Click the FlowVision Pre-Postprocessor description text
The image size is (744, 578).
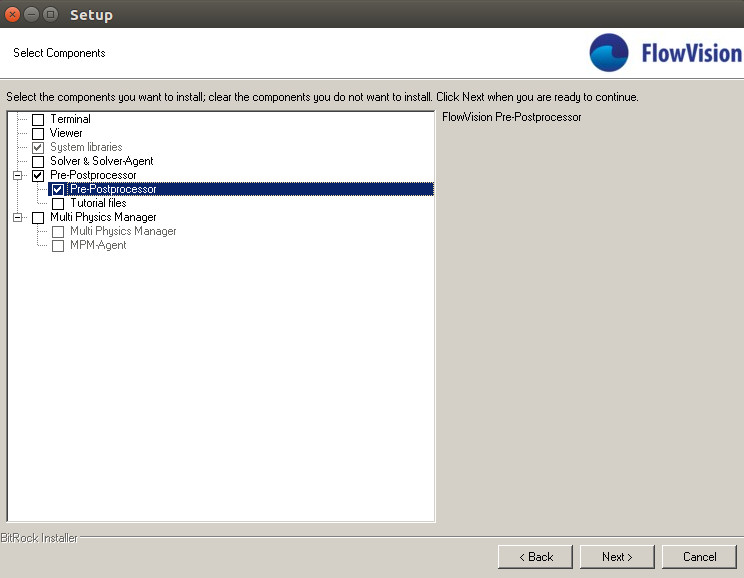[512, 117]
